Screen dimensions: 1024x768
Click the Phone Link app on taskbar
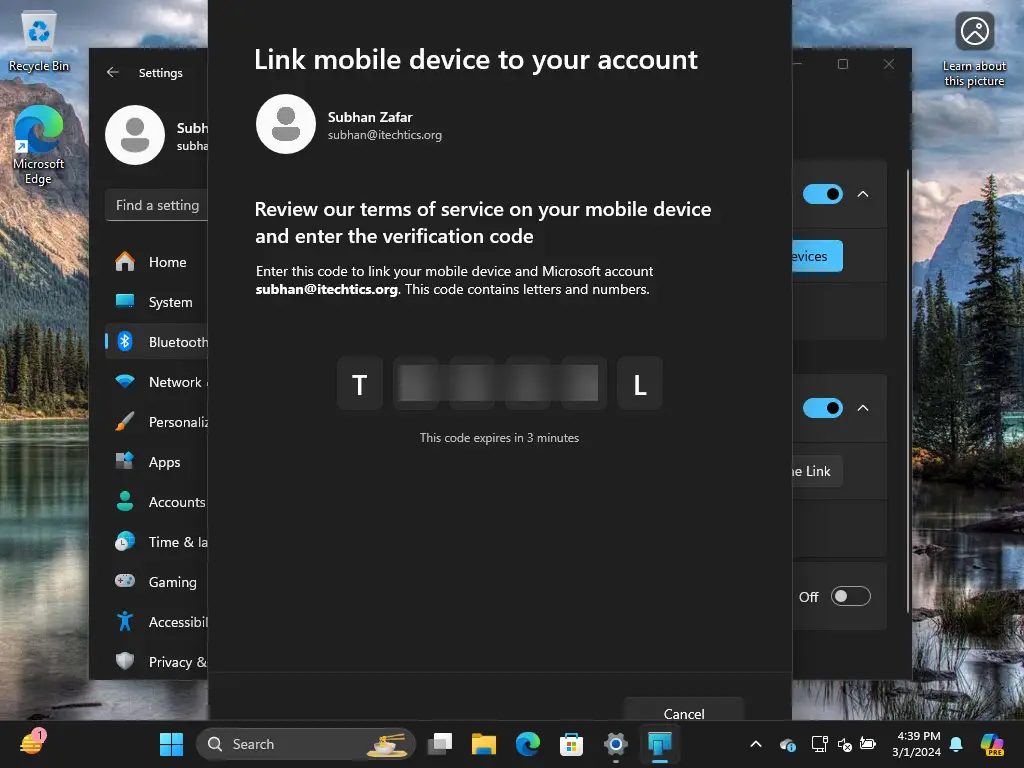(x=660, y=744)
